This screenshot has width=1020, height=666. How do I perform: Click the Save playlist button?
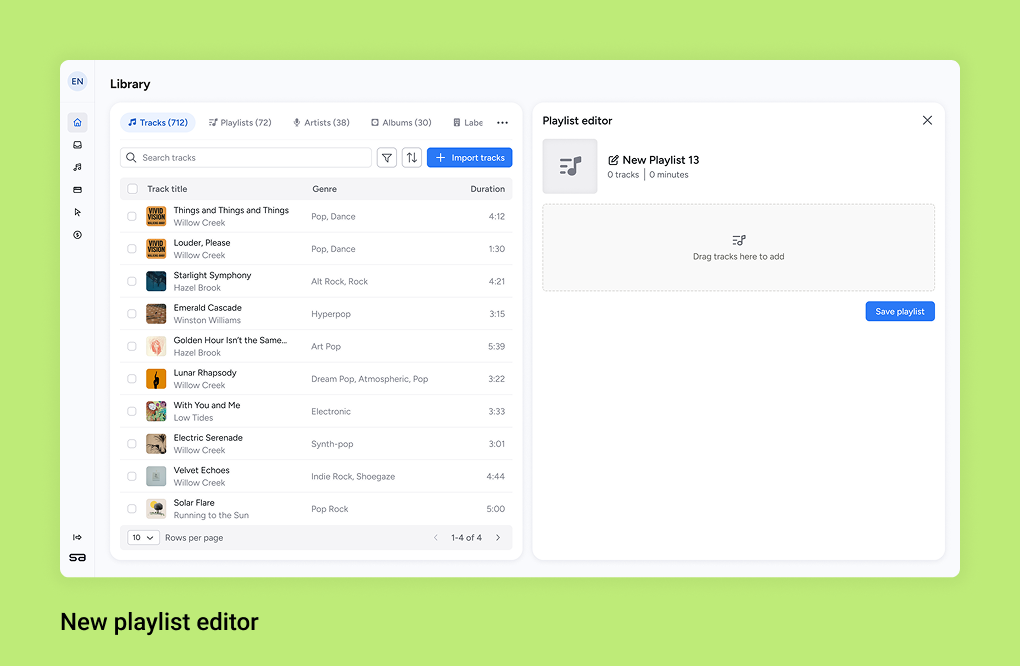coord(899,312)
